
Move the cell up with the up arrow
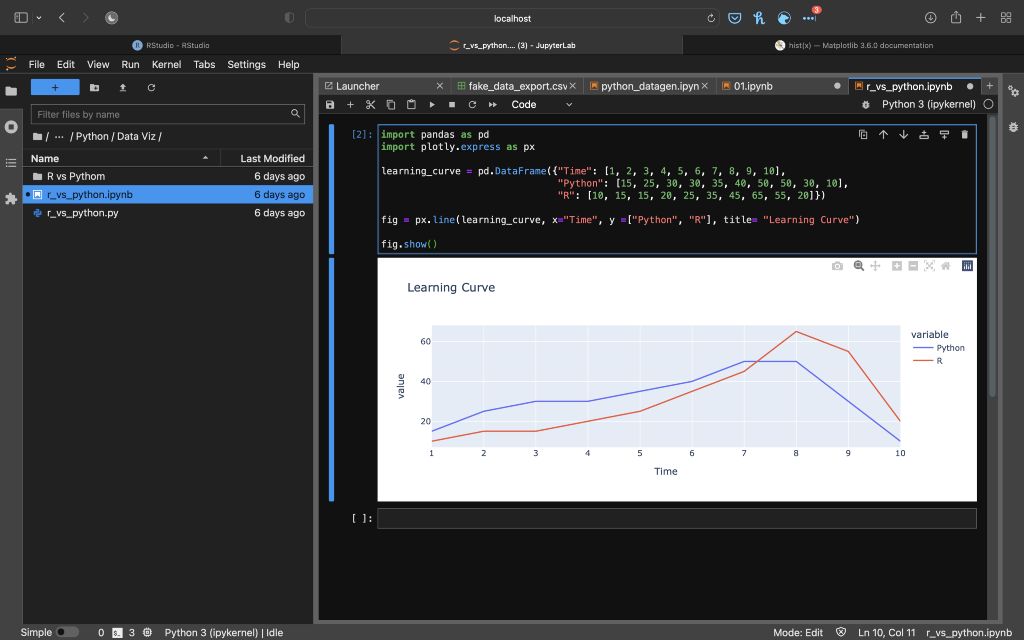pyautogui.click(x=883, y=135)
